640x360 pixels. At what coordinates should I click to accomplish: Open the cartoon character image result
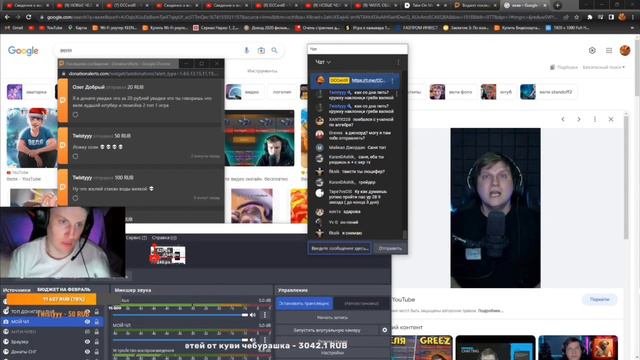[x=32, y=138]
